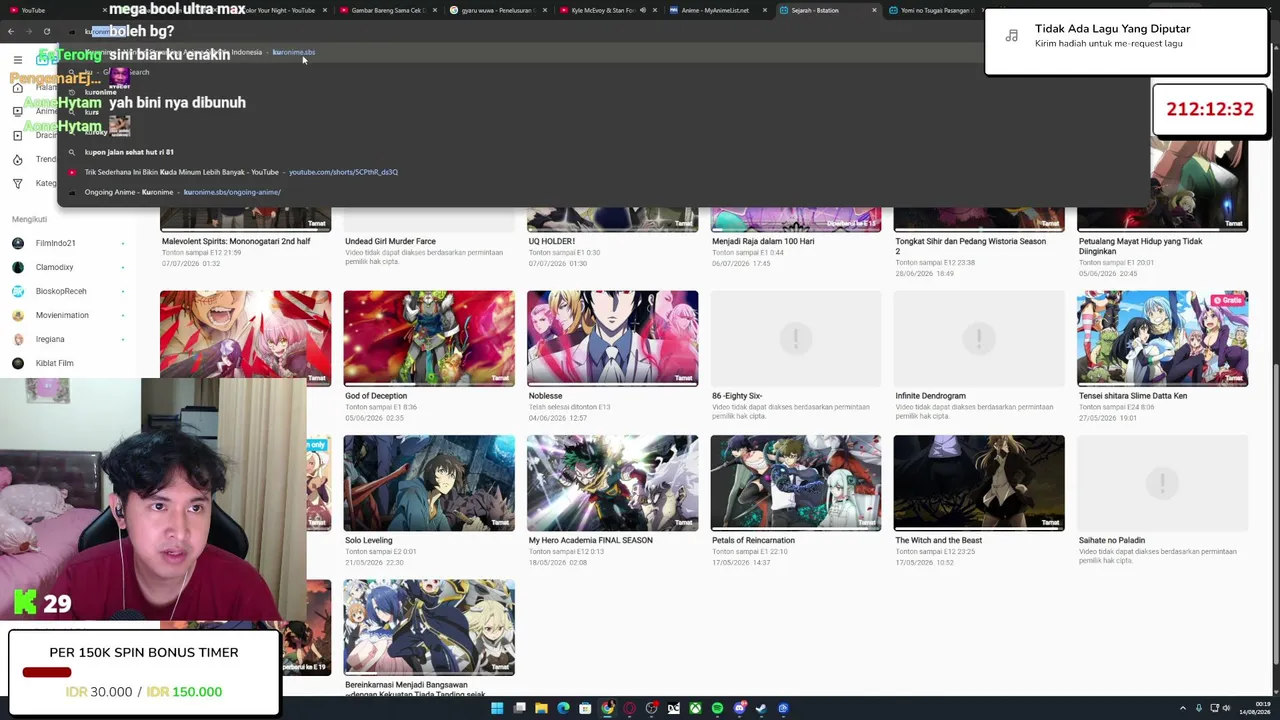Open the God of Deception thumbnail

pyautogui.click(x=429, y=338)
